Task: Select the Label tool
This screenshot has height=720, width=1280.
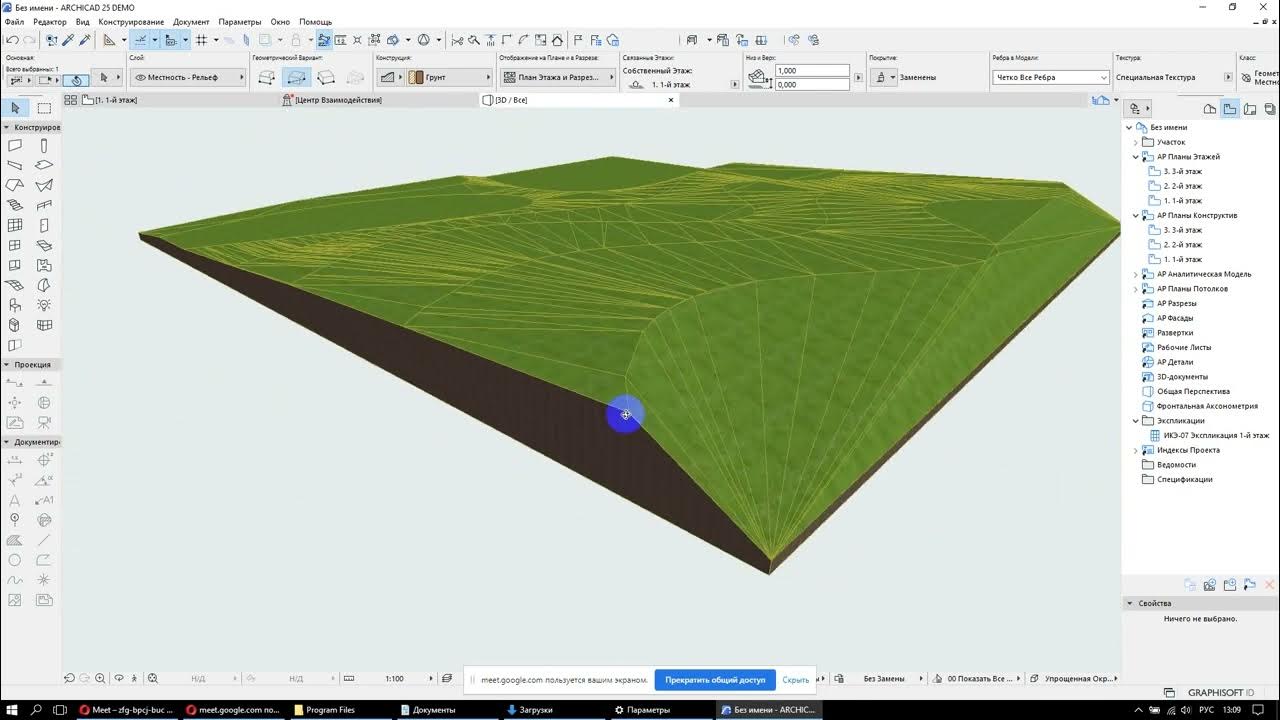Action: (x=44, y=500)
